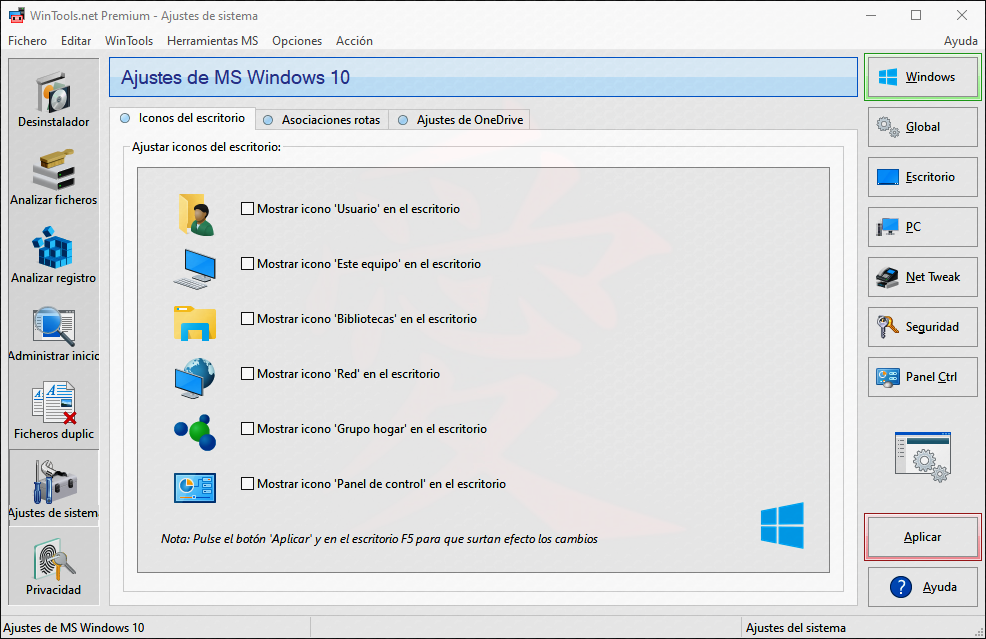The width and height of the screenshot is (986, 639).
Task: Launch Analizar registro cubes icon
Action: point(53,247)
